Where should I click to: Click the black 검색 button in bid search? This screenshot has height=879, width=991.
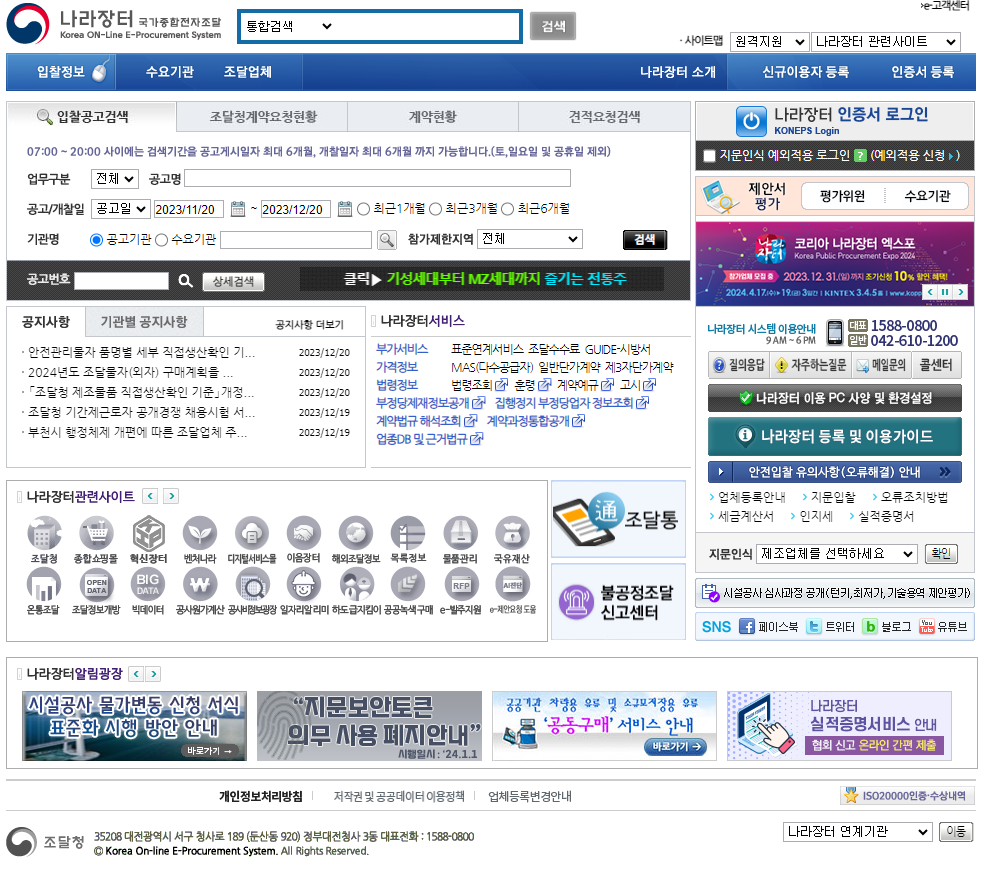tap(645, 239)
